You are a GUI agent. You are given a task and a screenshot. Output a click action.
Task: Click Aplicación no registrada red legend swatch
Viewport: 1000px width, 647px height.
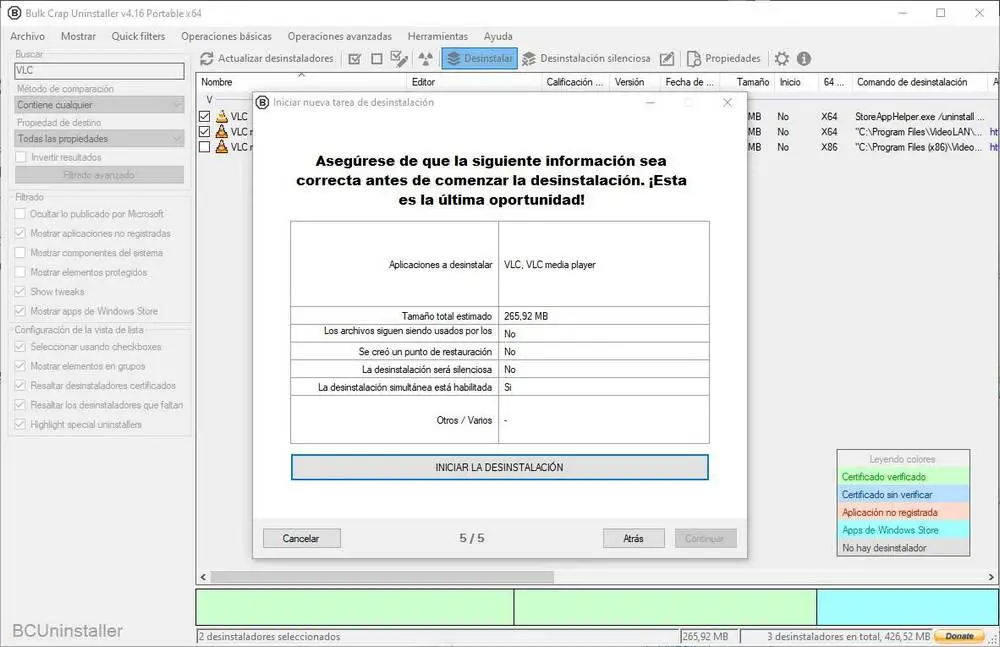[903, 512]
